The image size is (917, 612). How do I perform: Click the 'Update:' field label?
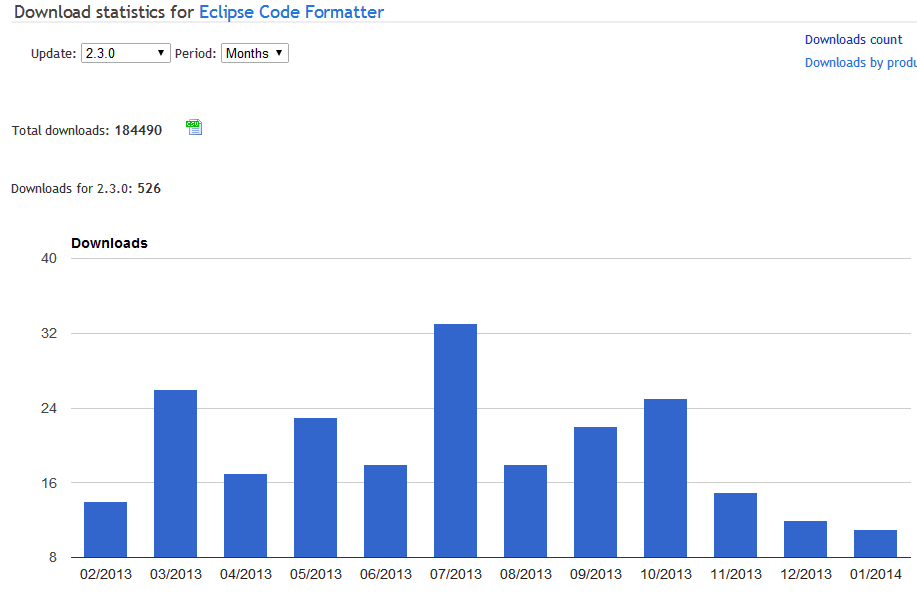coord(53,54)
